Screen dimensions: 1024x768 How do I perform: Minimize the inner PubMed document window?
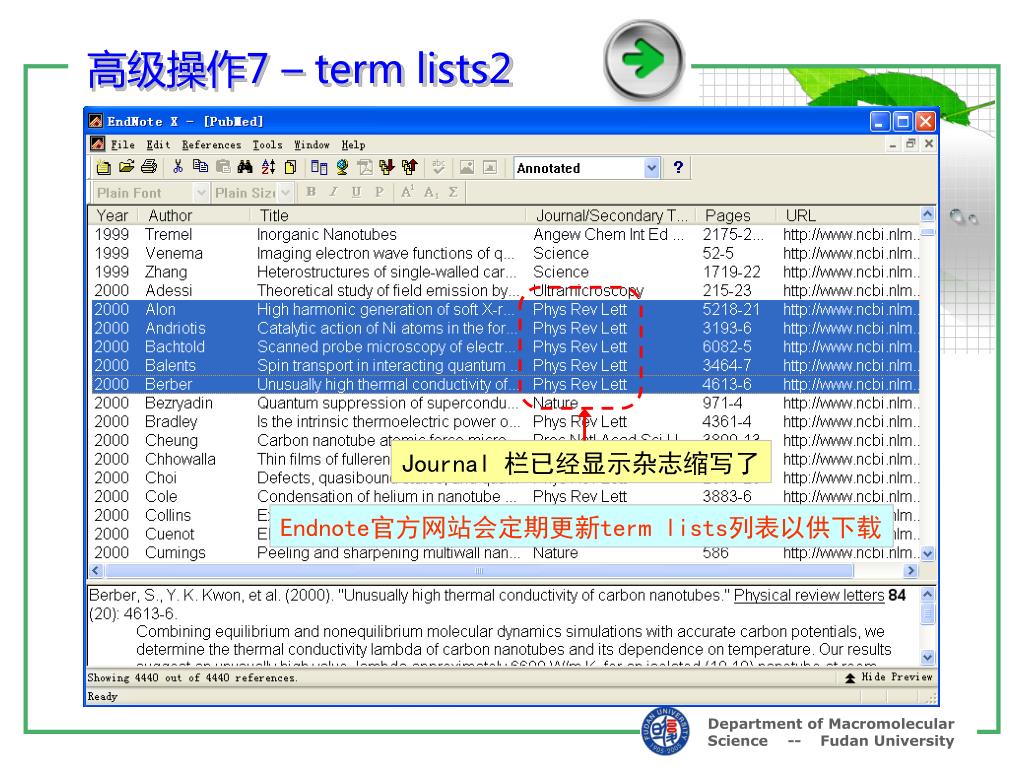pos(892,144)
